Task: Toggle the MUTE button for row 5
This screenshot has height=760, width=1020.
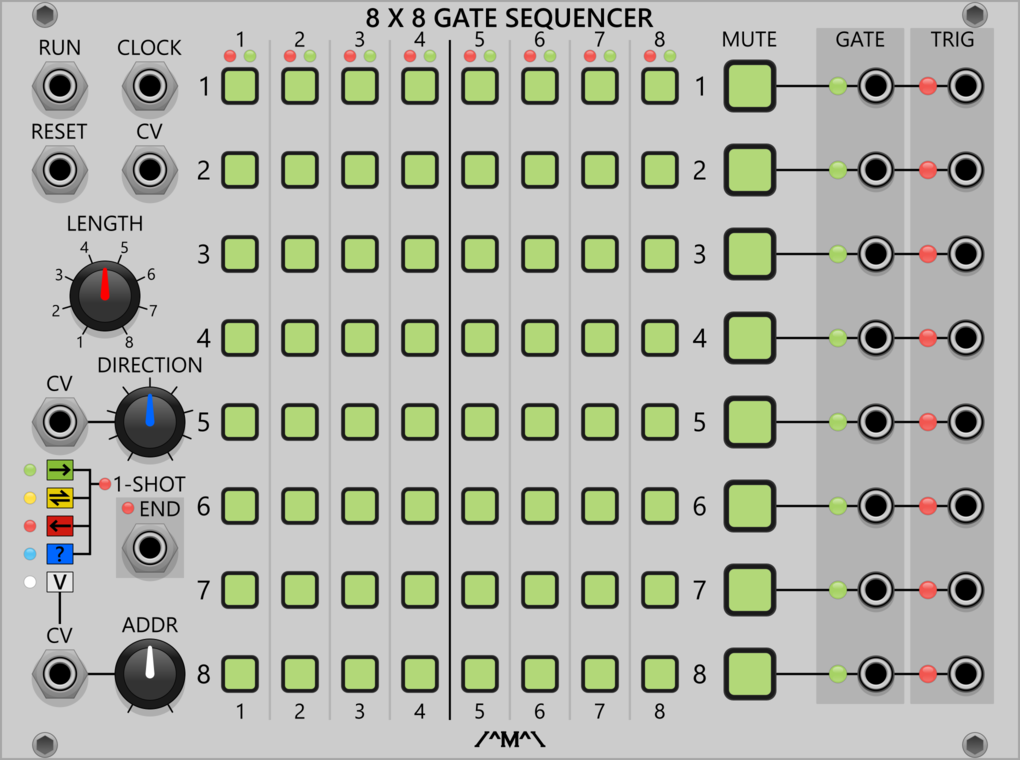Action: click(750, 422)
